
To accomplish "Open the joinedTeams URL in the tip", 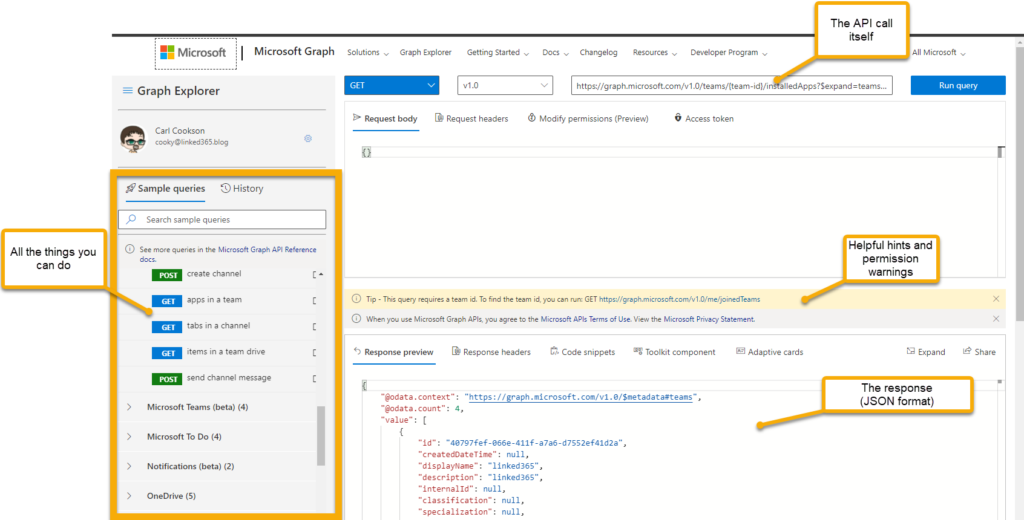I will pos(680,299).
